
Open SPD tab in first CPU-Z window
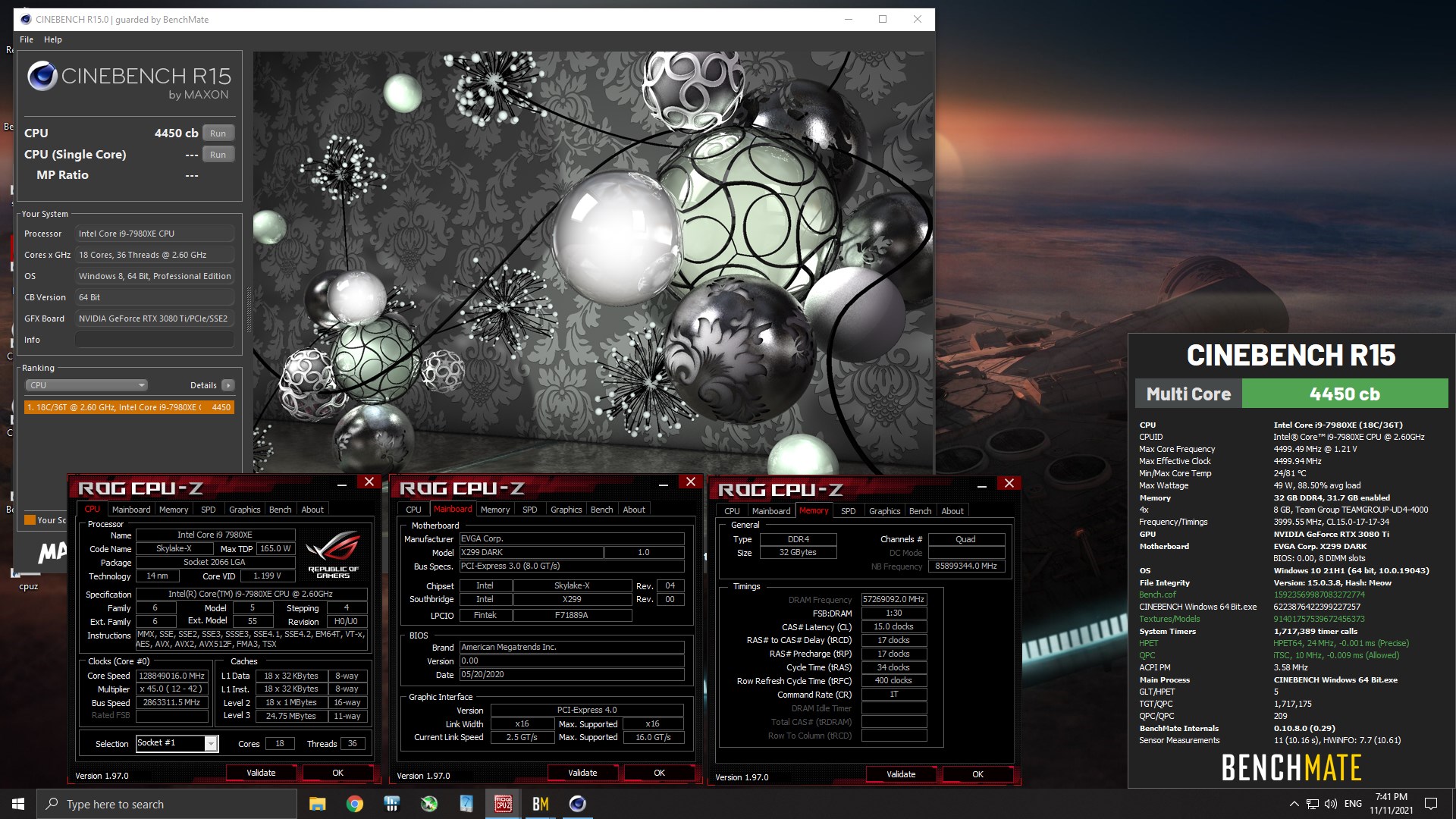209,510
